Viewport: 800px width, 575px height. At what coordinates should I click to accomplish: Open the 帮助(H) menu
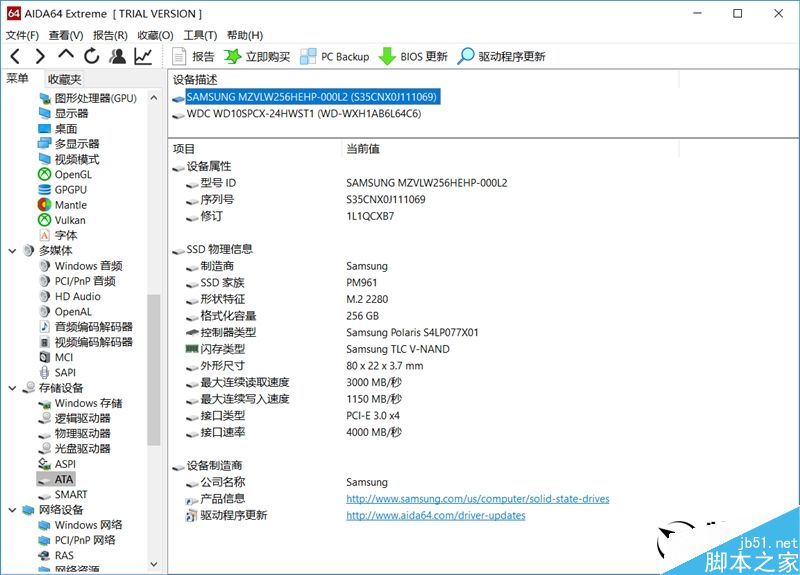pyautogui.click(x=245, y=35)
